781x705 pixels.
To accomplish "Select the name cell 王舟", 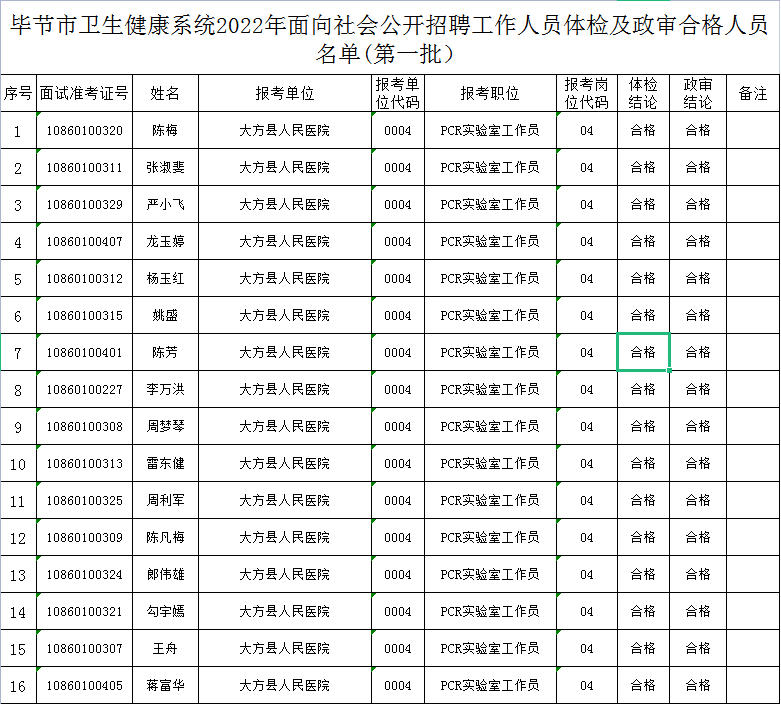I will click(x=165, y=648).
